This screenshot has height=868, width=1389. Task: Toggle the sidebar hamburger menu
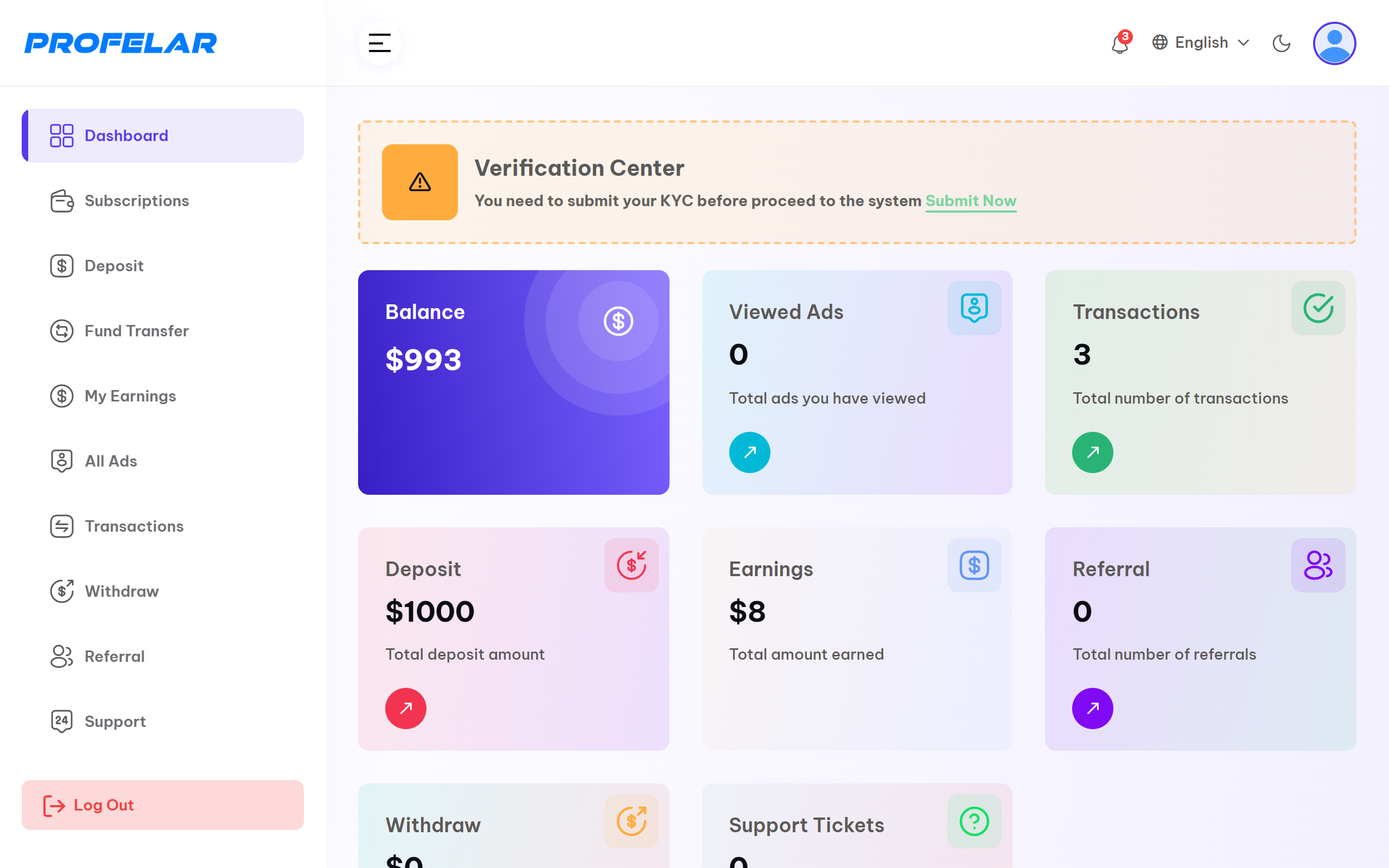point(379,43)
